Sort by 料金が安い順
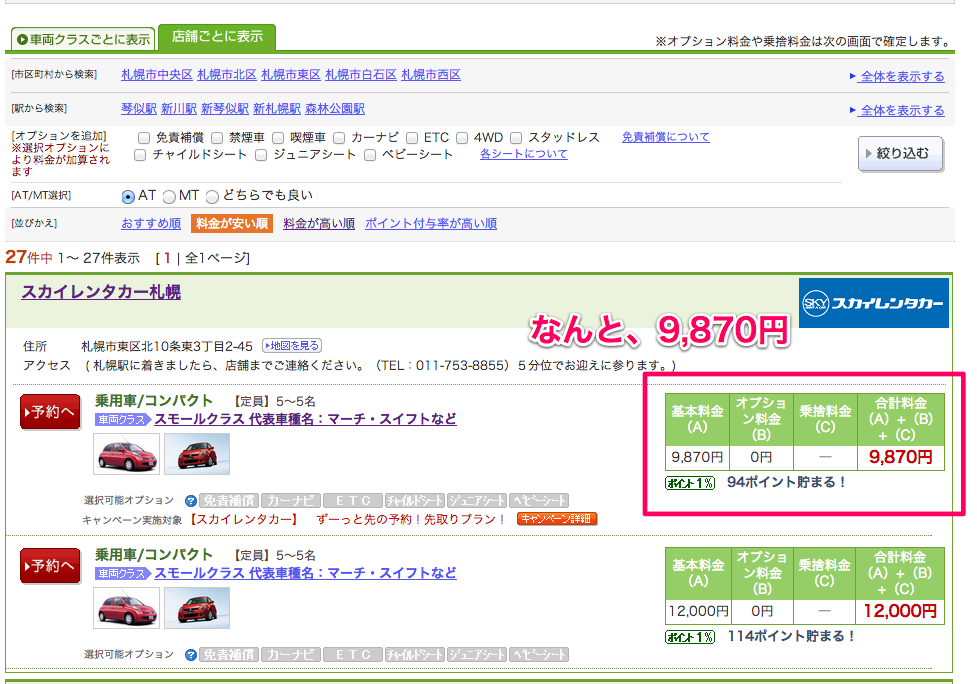Image resolution: width=977 pixels, height=684 pixels. [x=232, y=223]
